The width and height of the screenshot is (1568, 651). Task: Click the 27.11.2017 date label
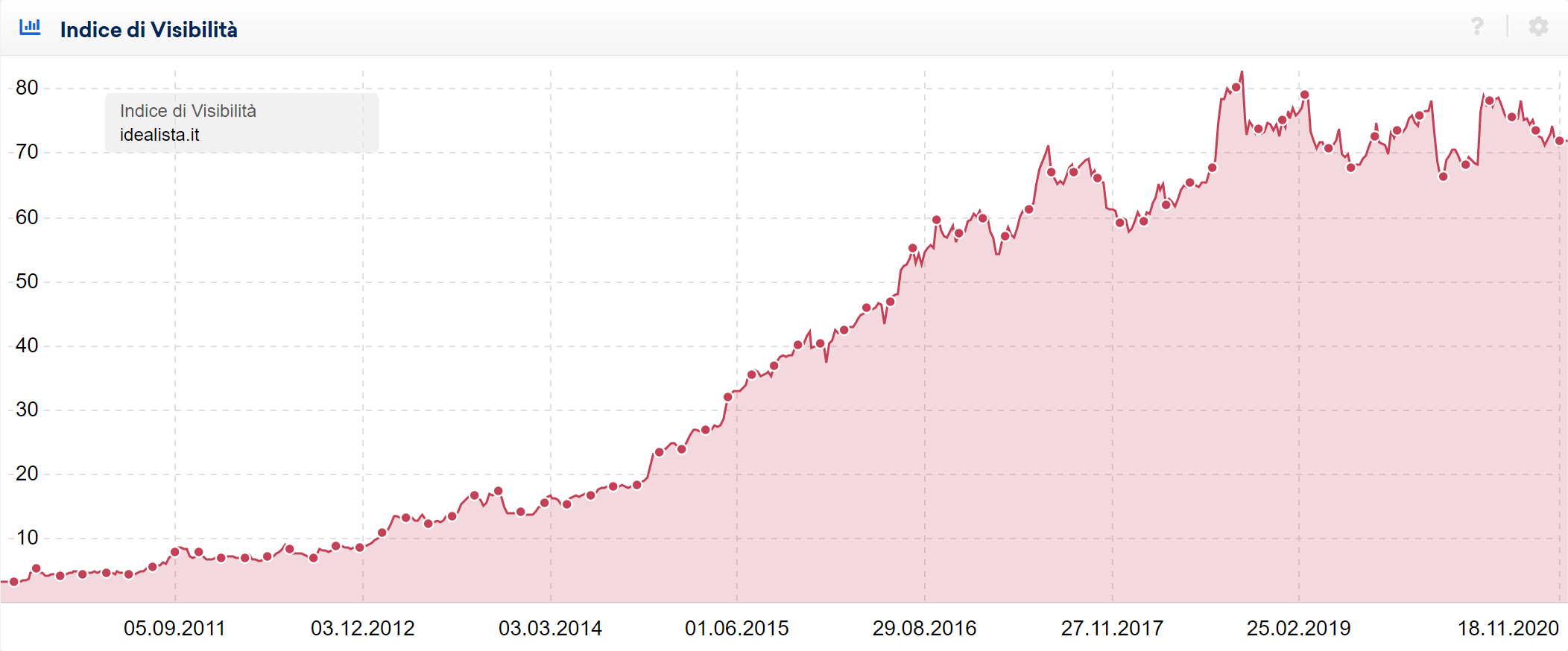pyautogui.click(x=1112, y=629)
